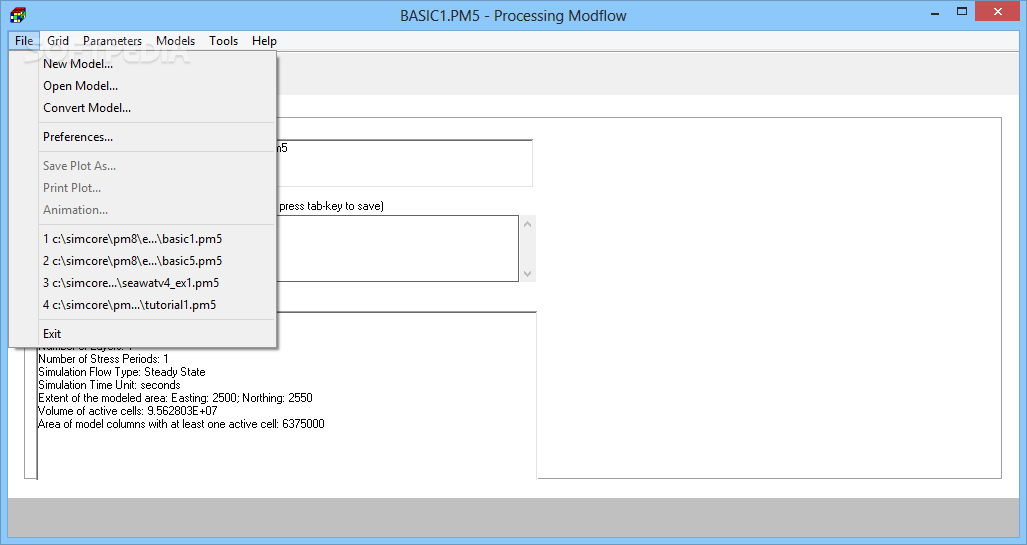Click scroll-down arrow of the description box
This screenshot has width=1027, height=545.
coord(527,274)
